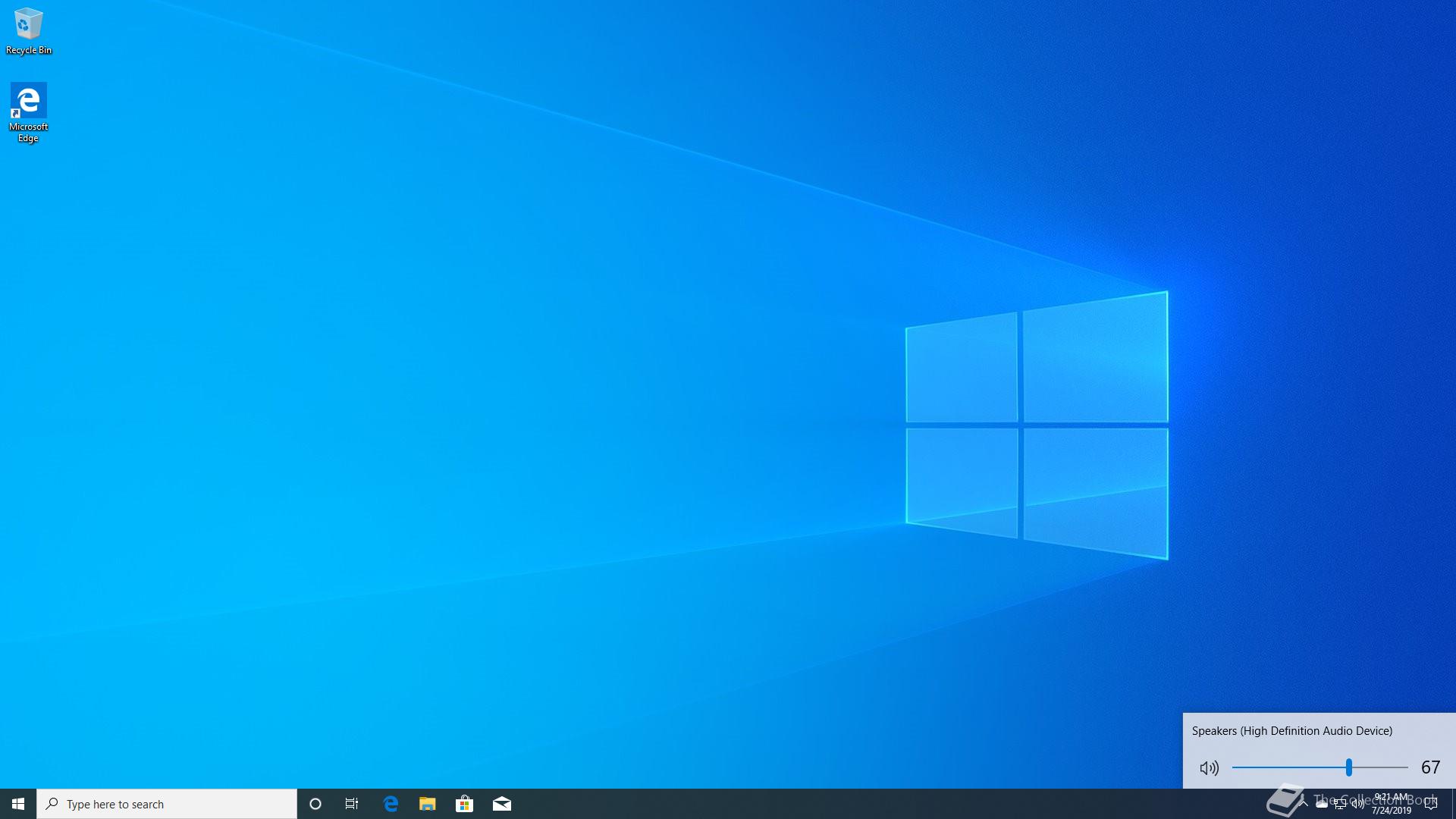Image resolution: width=1456 pixels, height=819 pixels.
Task: Open the Recycle Bin desktop icon
Action: point(29,30)
